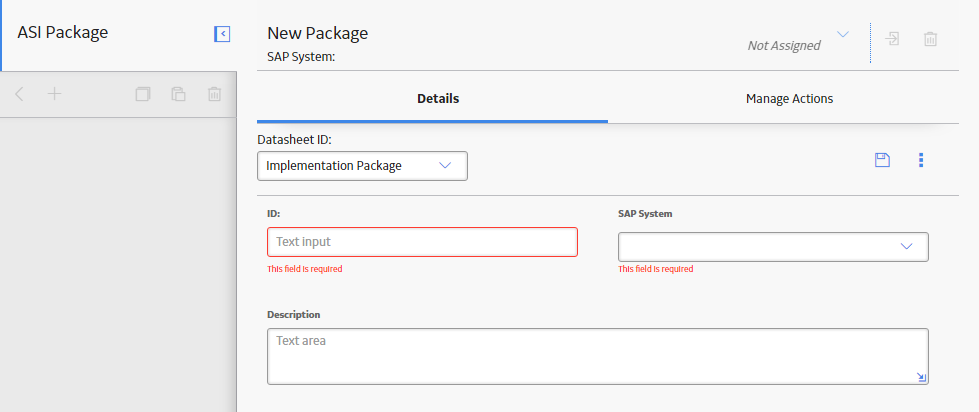The width and height of the screenshot is (979, 412).
Task: Expand the Not Assigned state chevron
Action: coord(843,34)
